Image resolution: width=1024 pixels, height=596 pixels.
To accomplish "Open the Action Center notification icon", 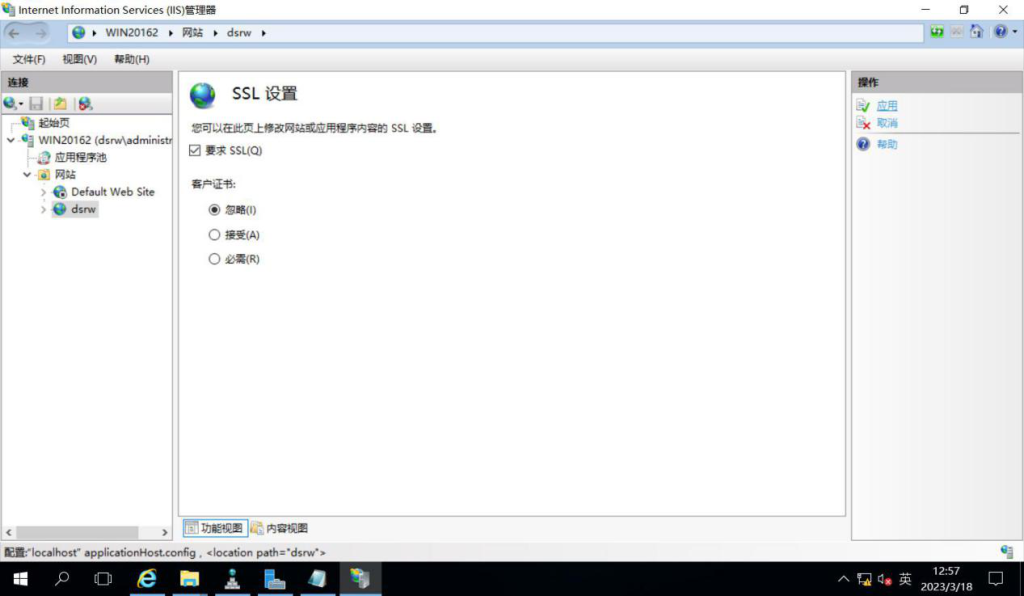I will coord(995,579).
